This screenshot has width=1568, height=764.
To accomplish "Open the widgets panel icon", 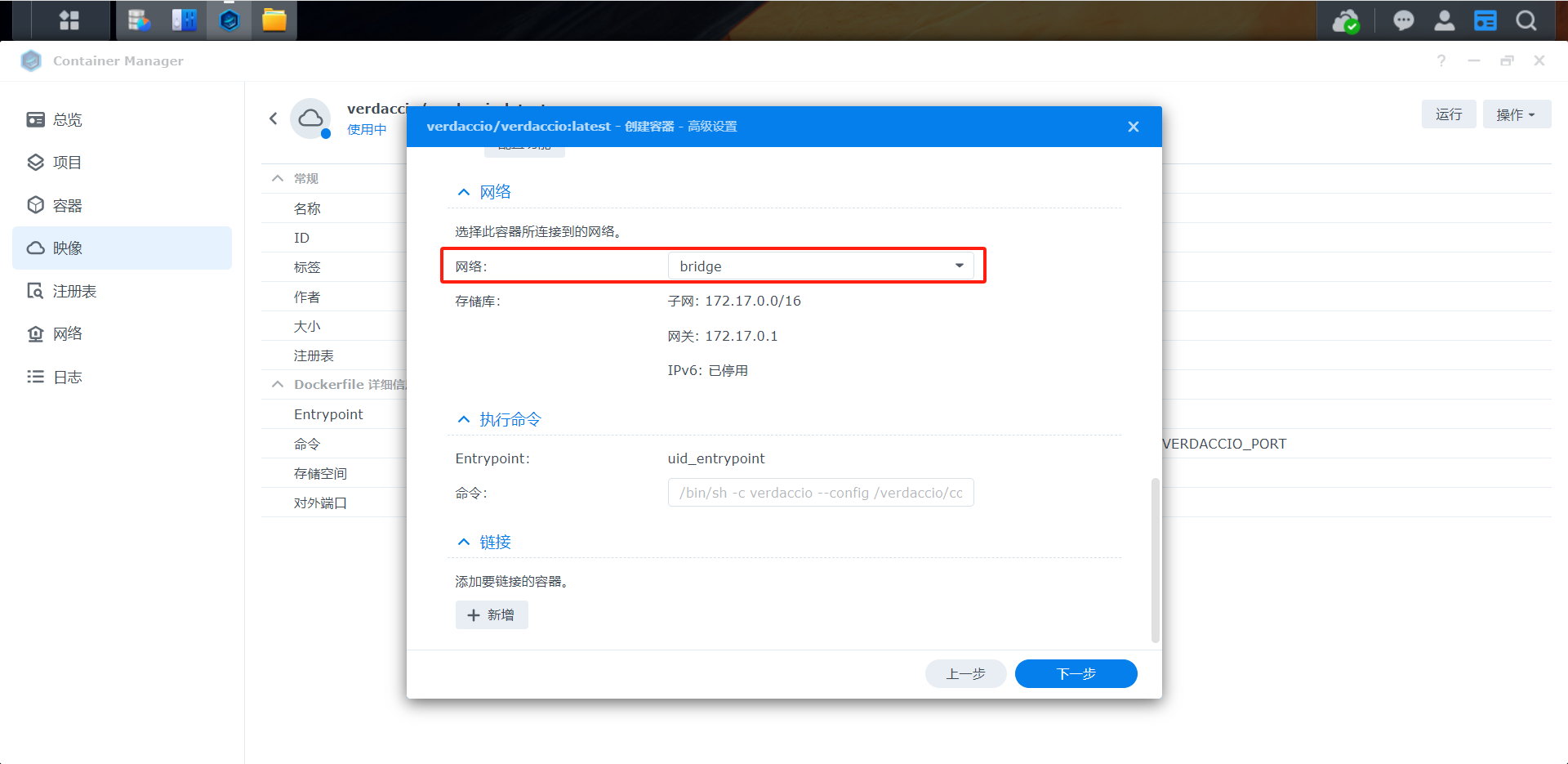I will (x=1485, y=20).
